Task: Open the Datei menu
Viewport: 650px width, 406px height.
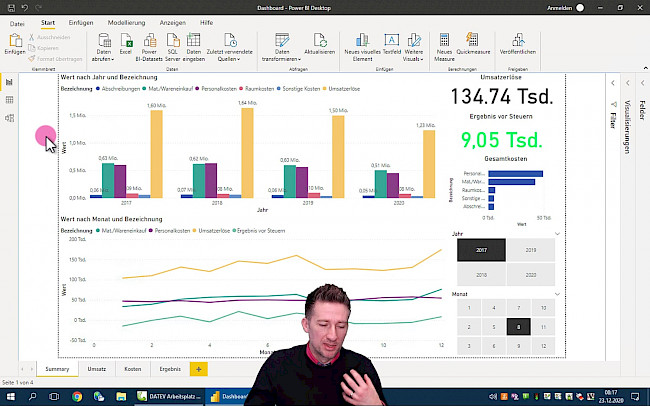Action: [17, 23]
